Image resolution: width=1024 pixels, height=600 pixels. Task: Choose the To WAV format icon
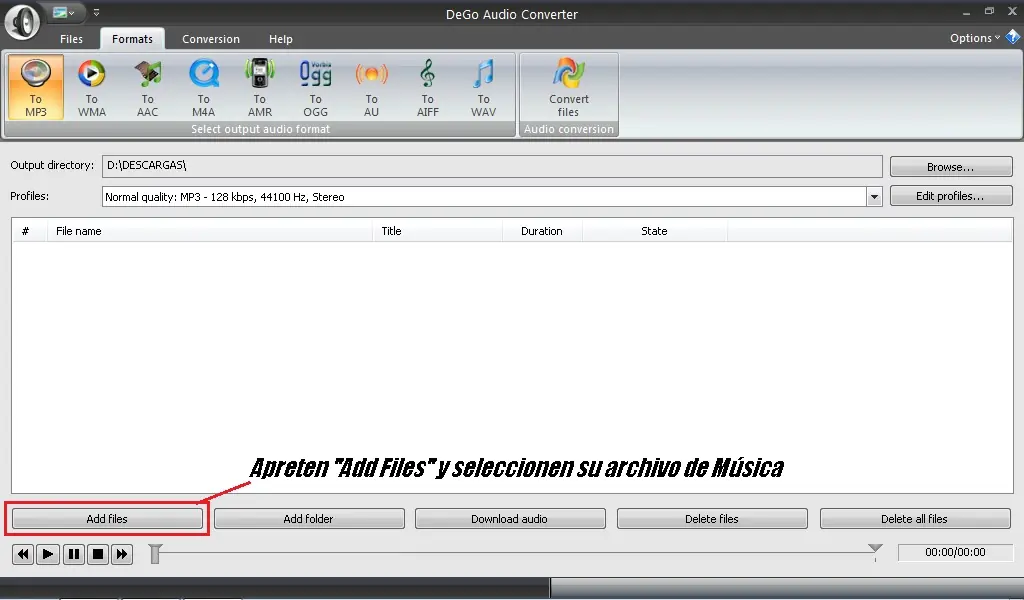pos(483,87)
